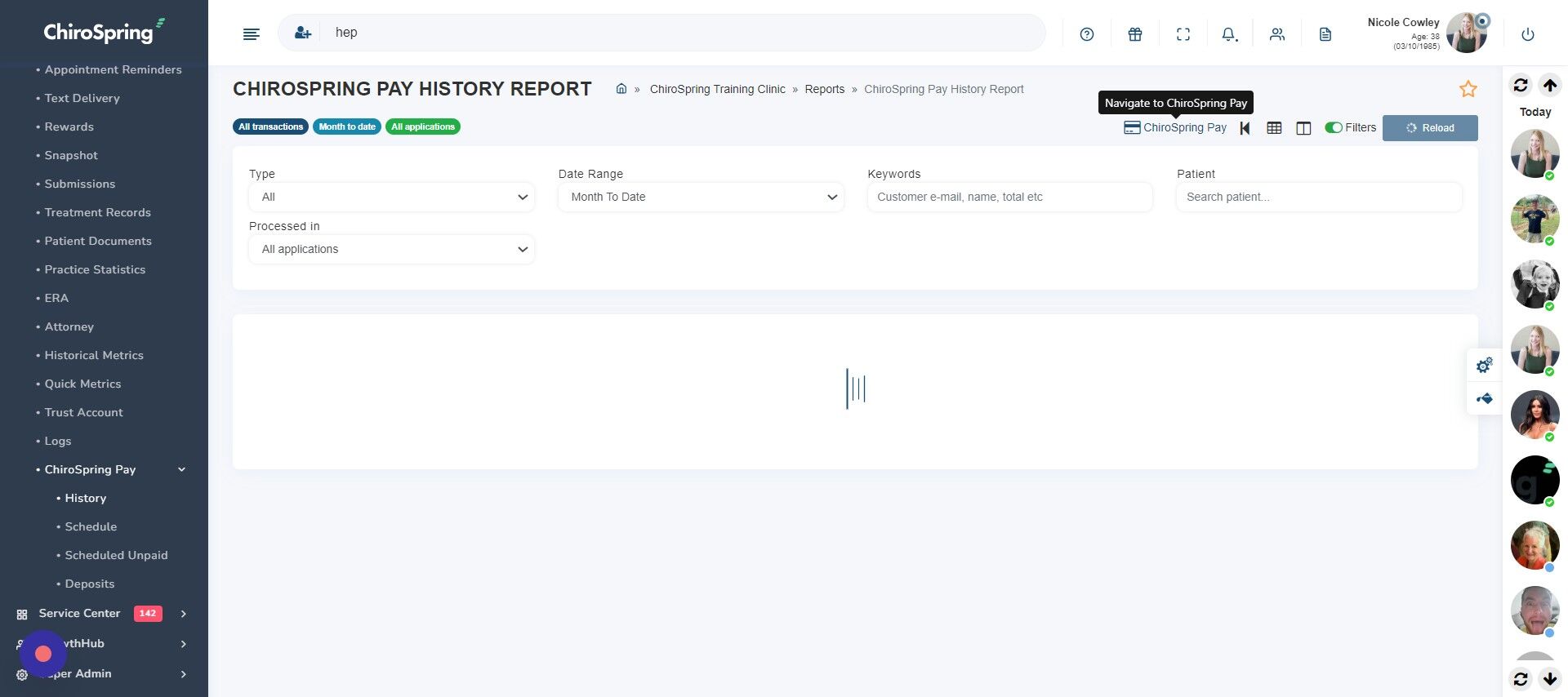Click the collapse-to-first arrow icon beside ChiroSpring Pay
Image resolution: width=1568 pixels, height=697 pixels.
coord(1245,128)
